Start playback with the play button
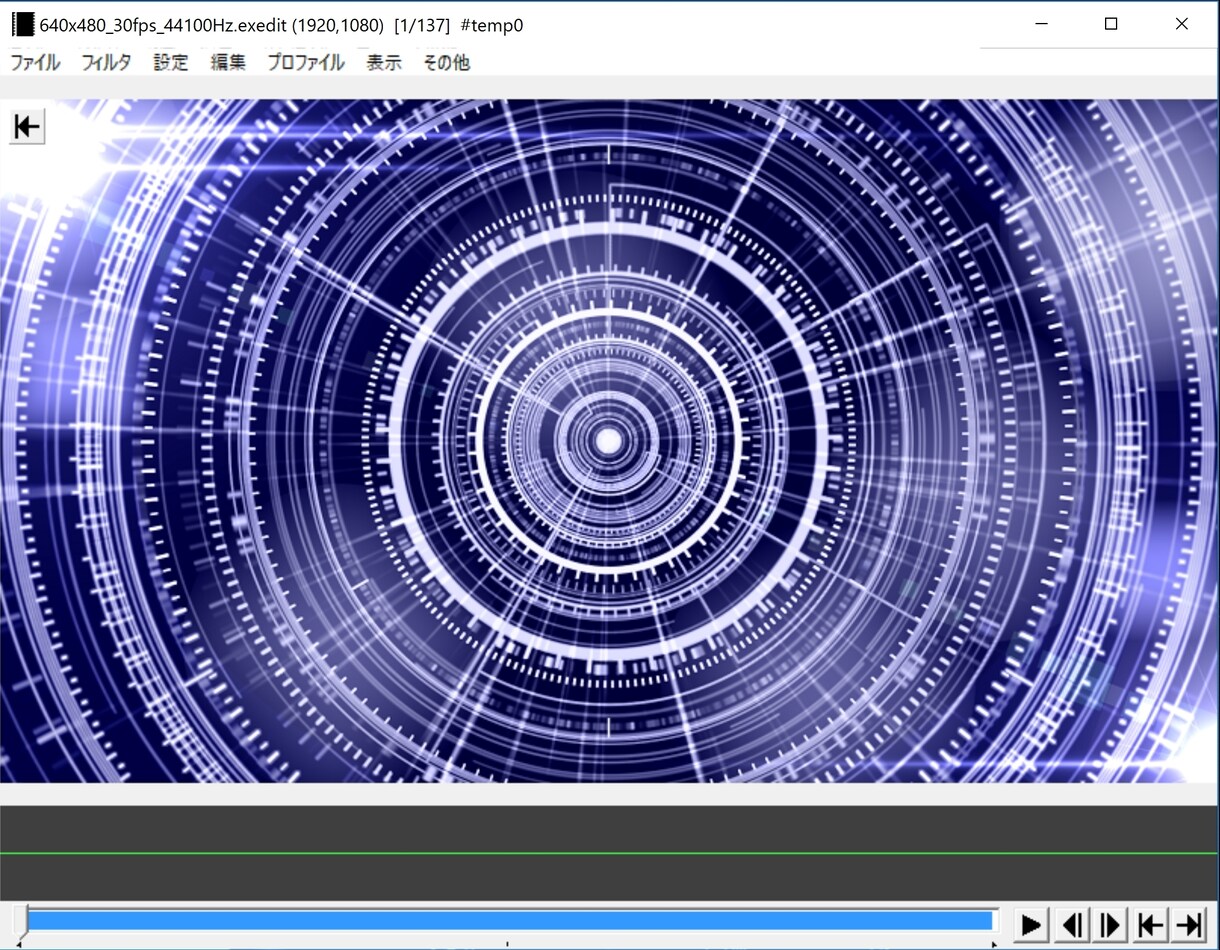Viewport: 1220px width, 950px height. (1032, 924)
